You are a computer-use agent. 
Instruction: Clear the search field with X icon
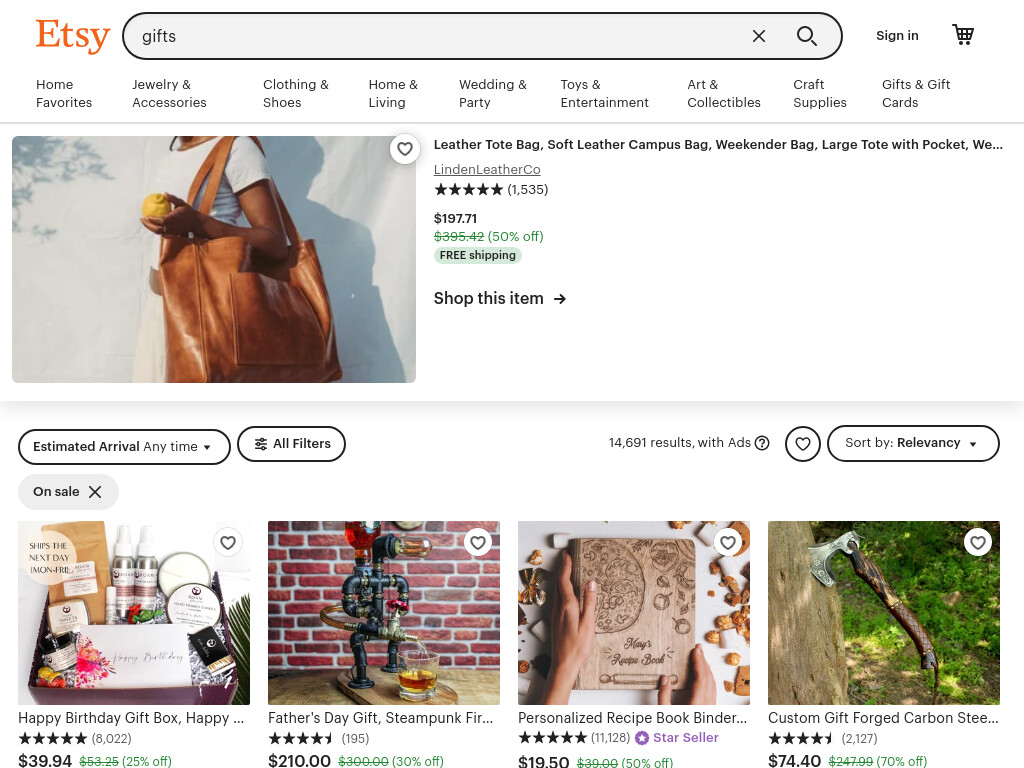[x=758, y=36]
